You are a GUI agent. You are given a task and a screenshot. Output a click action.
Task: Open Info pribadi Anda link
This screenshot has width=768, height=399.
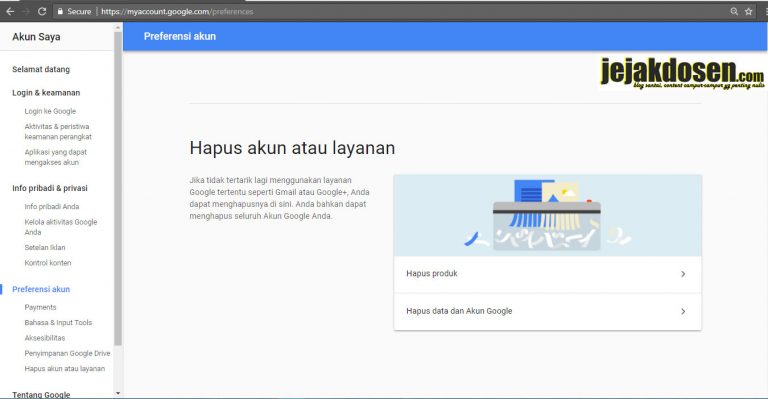pyautogui.click(x=52, y=207)
